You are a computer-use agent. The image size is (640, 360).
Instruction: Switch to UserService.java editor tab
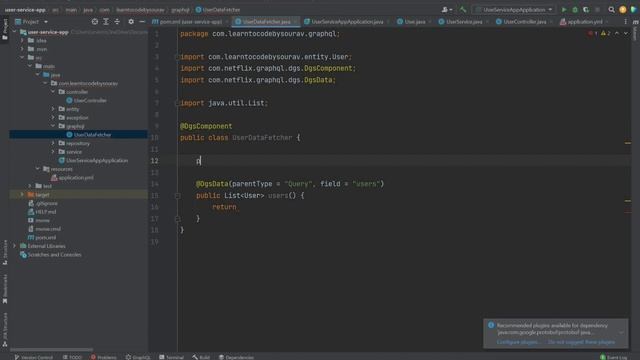pos(464,22)
